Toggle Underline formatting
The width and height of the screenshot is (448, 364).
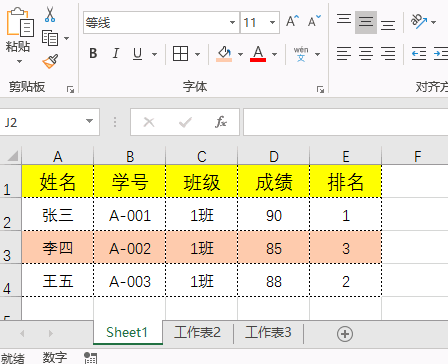[137, 54]
